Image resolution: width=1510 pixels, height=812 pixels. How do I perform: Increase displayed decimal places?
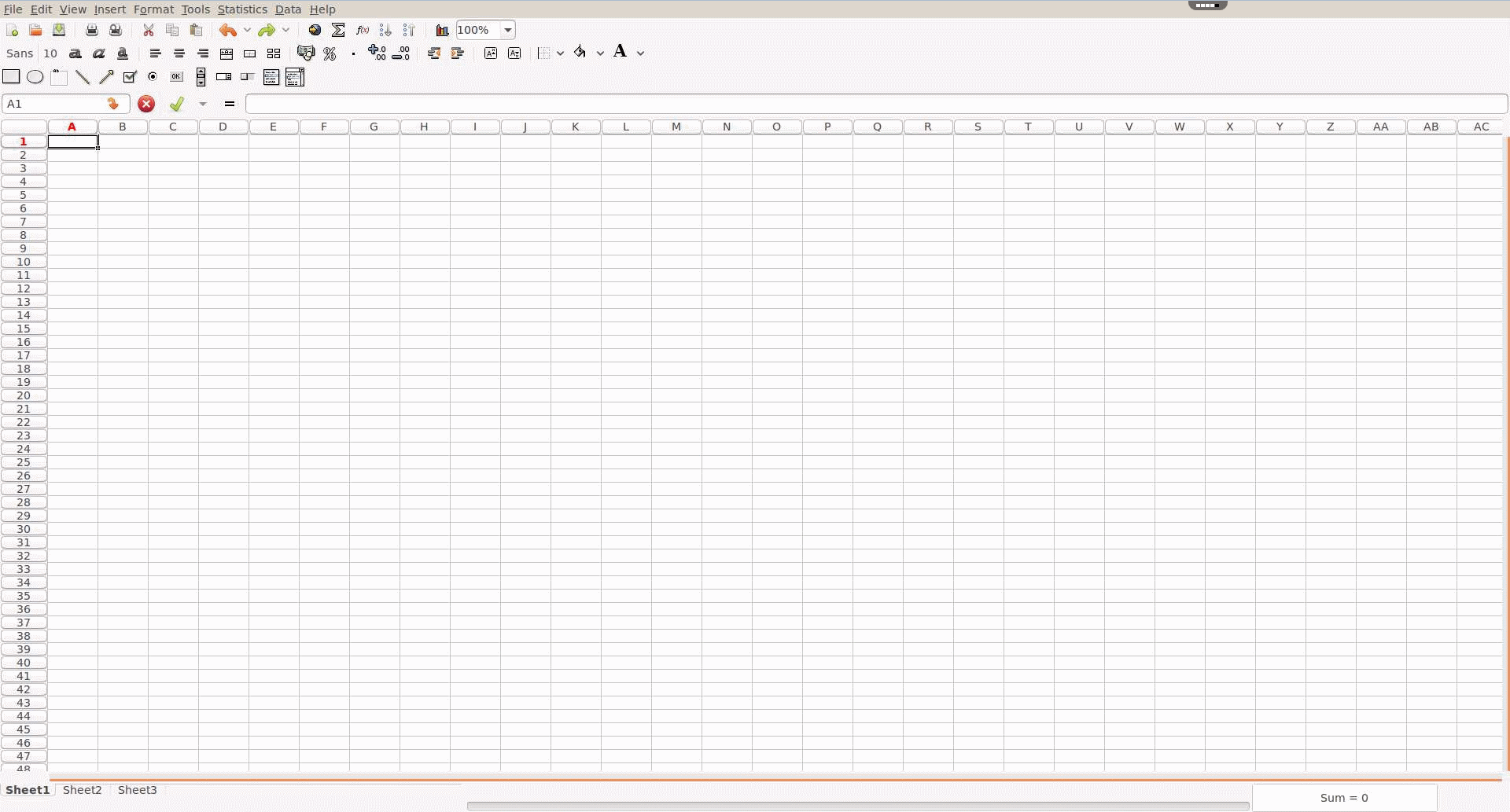(376, 53)
